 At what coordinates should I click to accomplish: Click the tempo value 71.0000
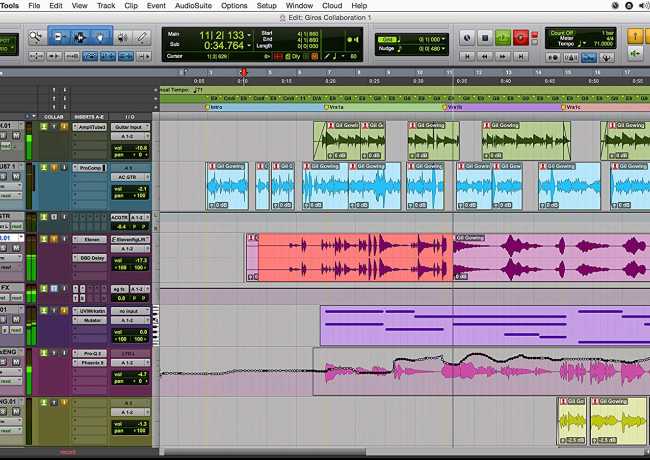coord(603,44)
